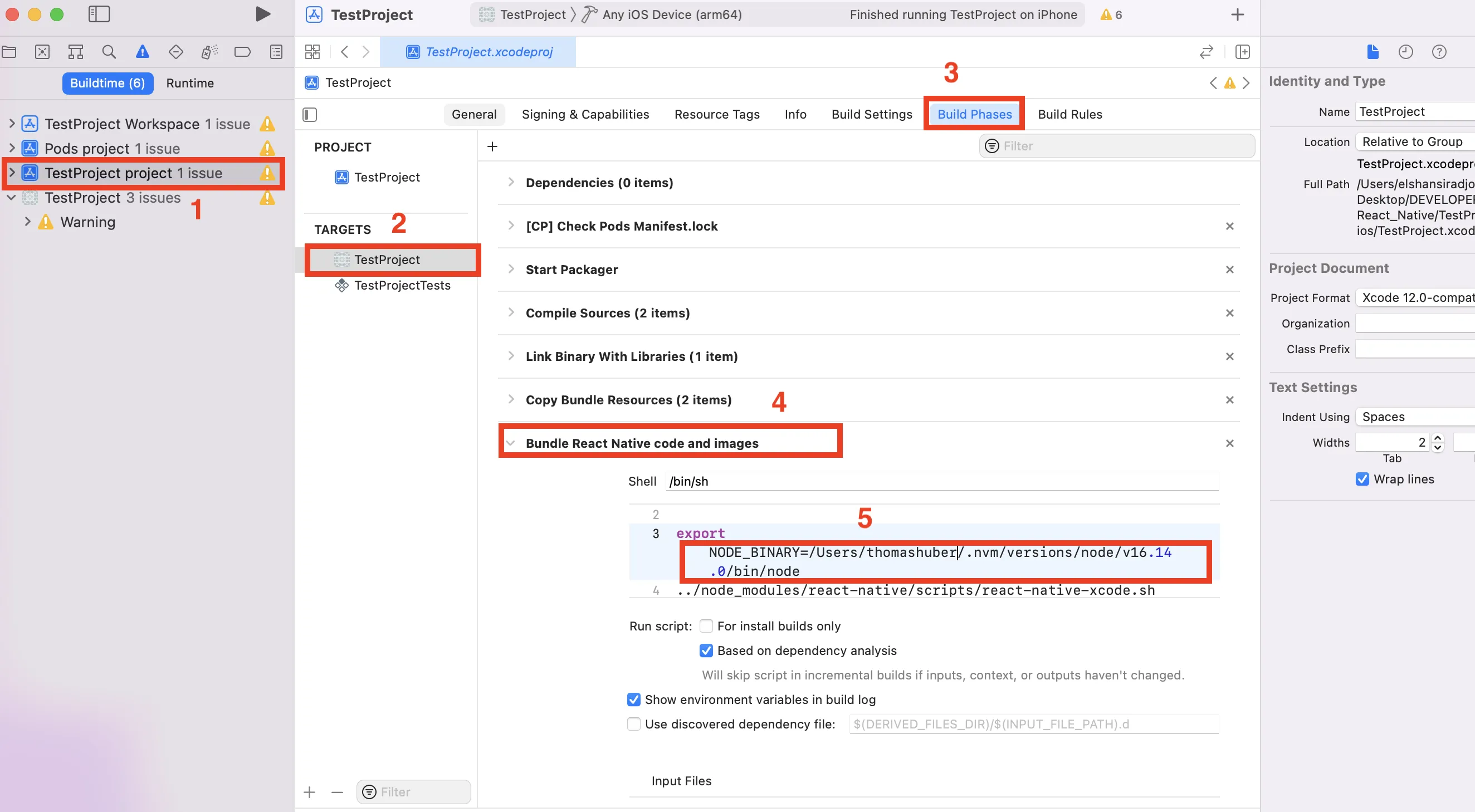The height and width of the screenshot is (812, 1475).
Task: Enable For install builds only checkbox
Action: click(x=706, y=626)
